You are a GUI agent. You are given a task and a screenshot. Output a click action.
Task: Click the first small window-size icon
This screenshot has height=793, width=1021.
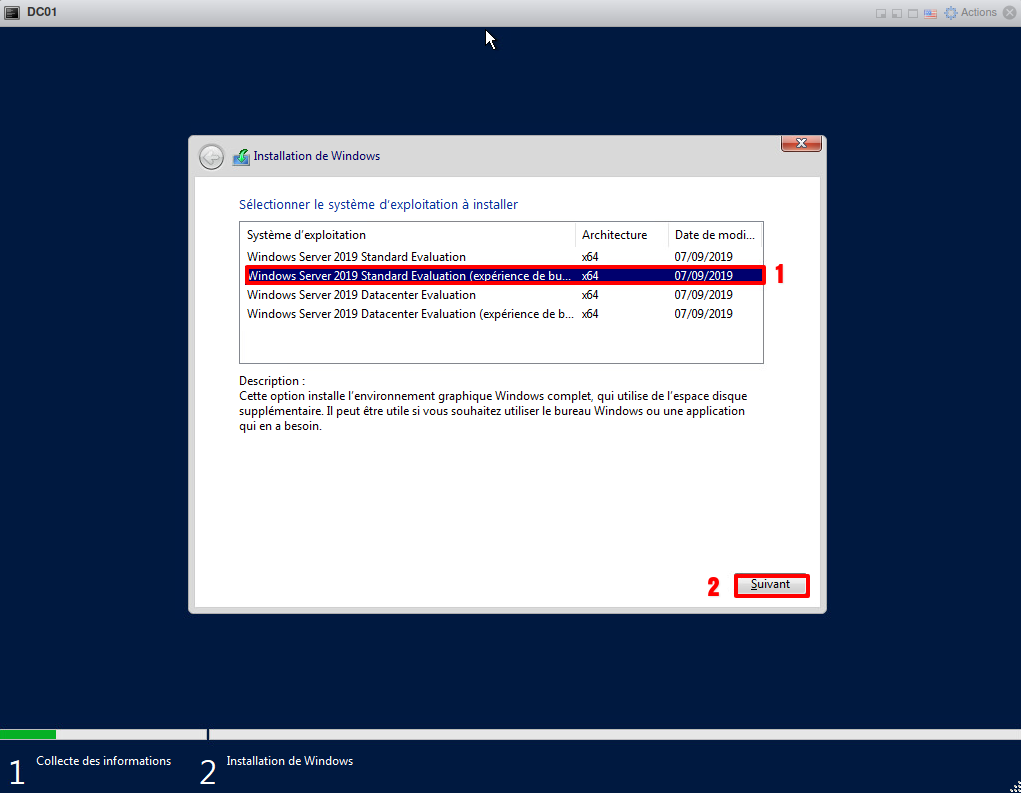click(x=881, y=13)
